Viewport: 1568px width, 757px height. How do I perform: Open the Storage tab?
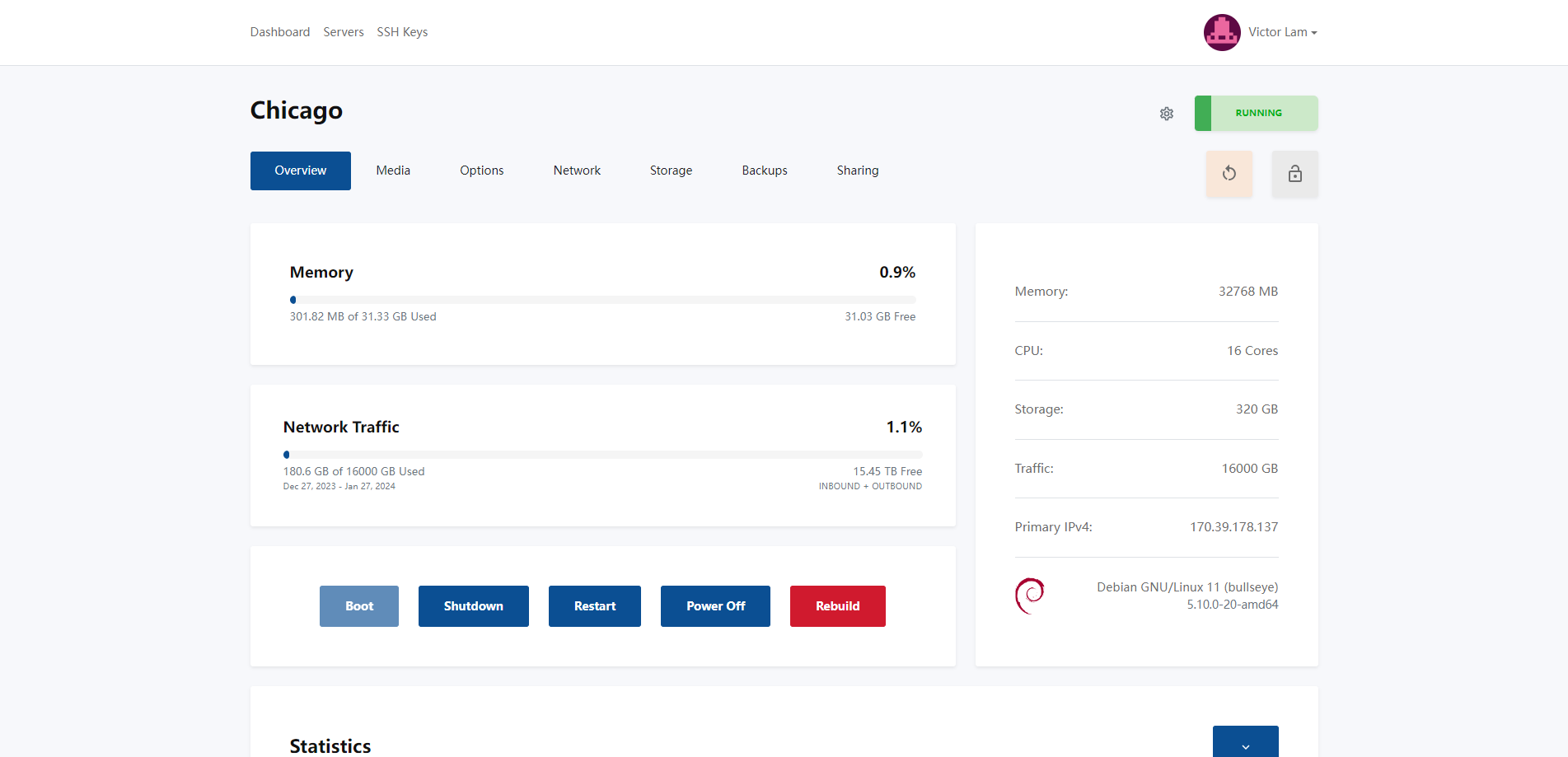[671, 171]
